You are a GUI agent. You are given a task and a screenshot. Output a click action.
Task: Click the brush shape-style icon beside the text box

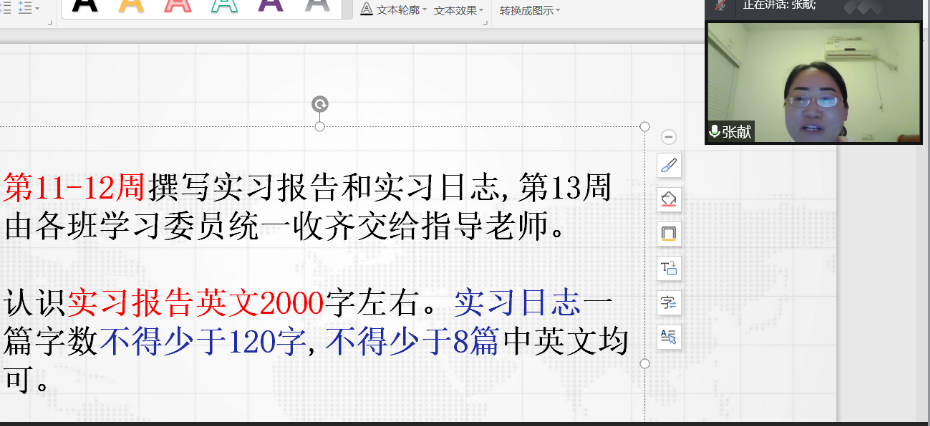coord(669,166)
